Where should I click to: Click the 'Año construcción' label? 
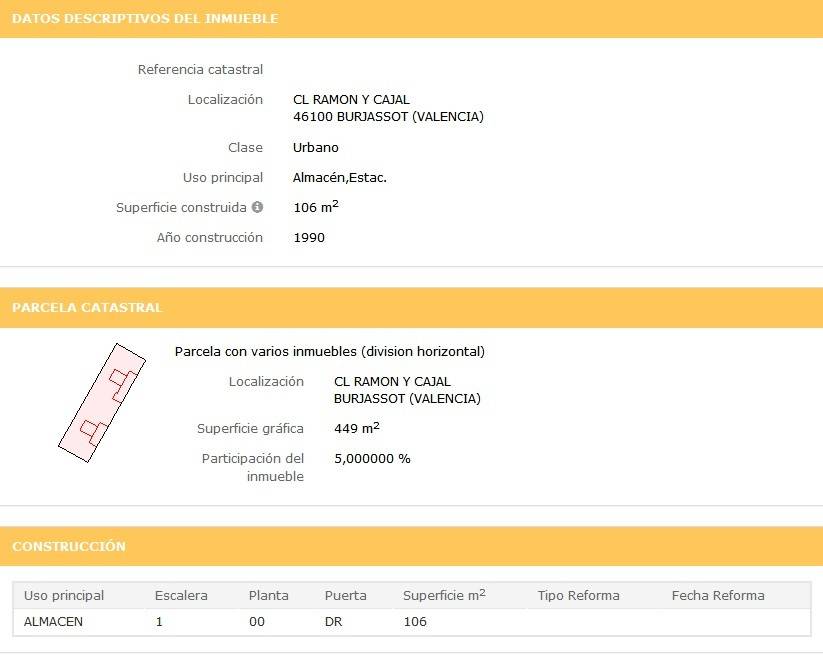pos(209,238)
